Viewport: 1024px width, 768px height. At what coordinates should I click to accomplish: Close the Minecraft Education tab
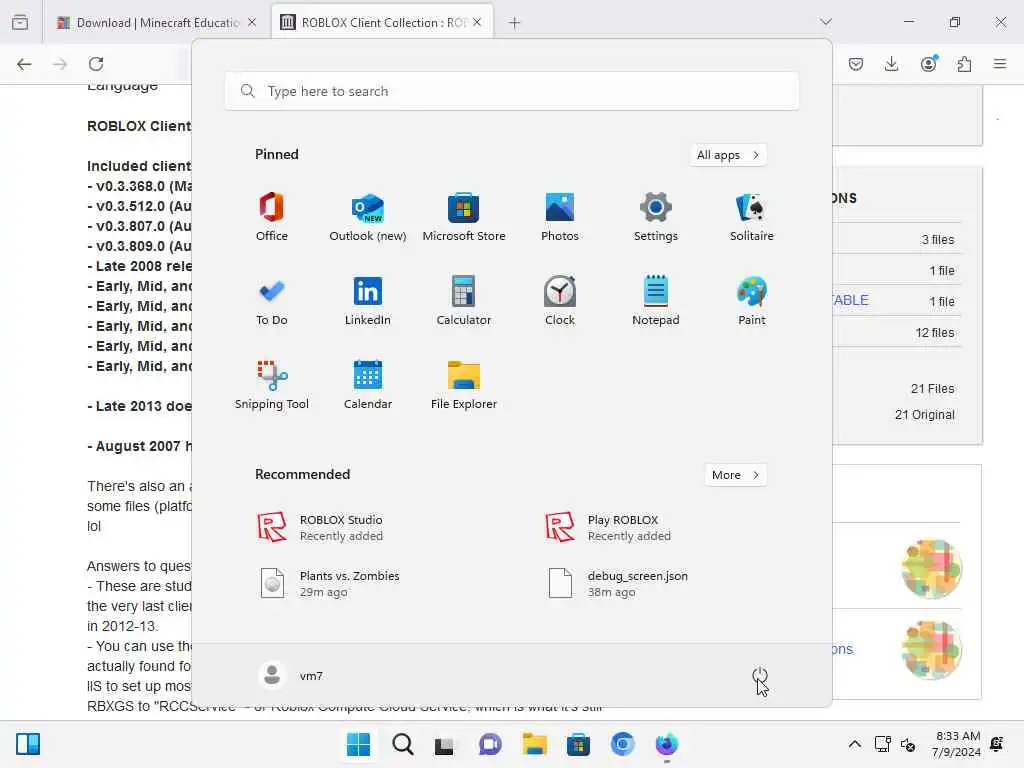[x=252, y=23]
